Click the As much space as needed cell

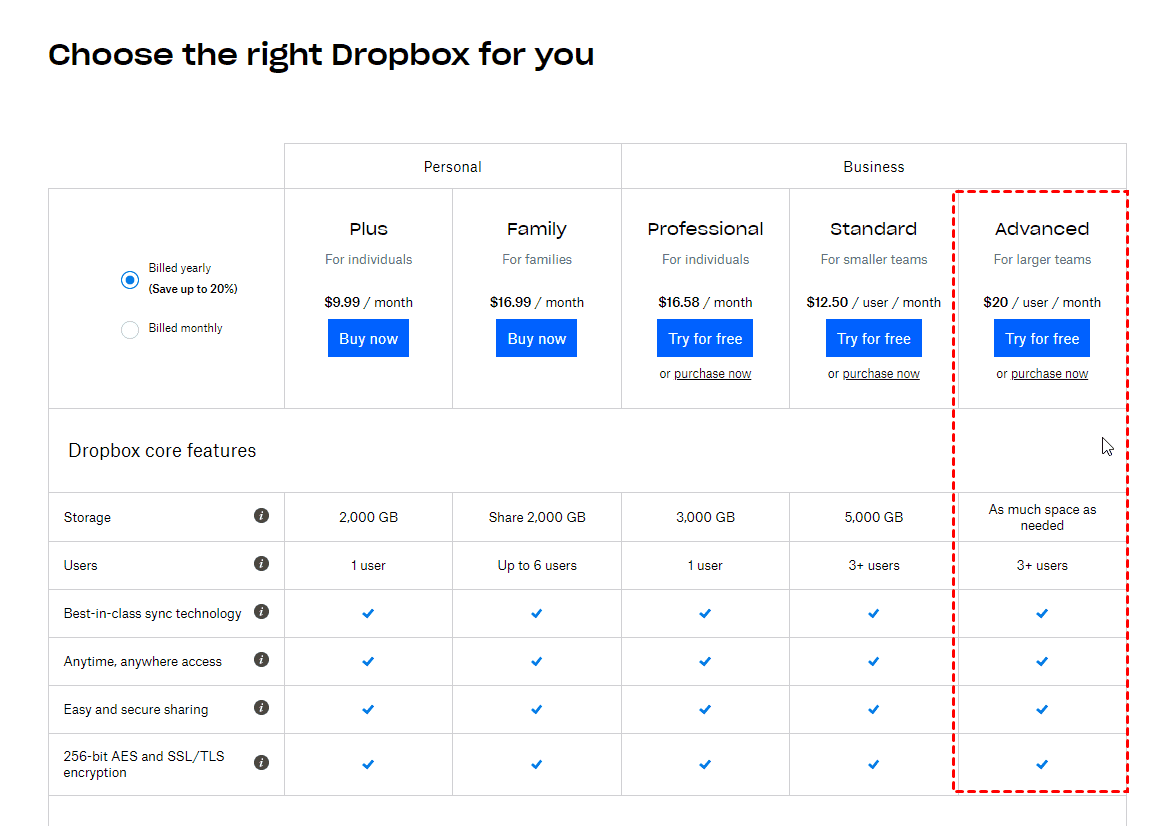pyautogui.click(x=1042, y=517)
